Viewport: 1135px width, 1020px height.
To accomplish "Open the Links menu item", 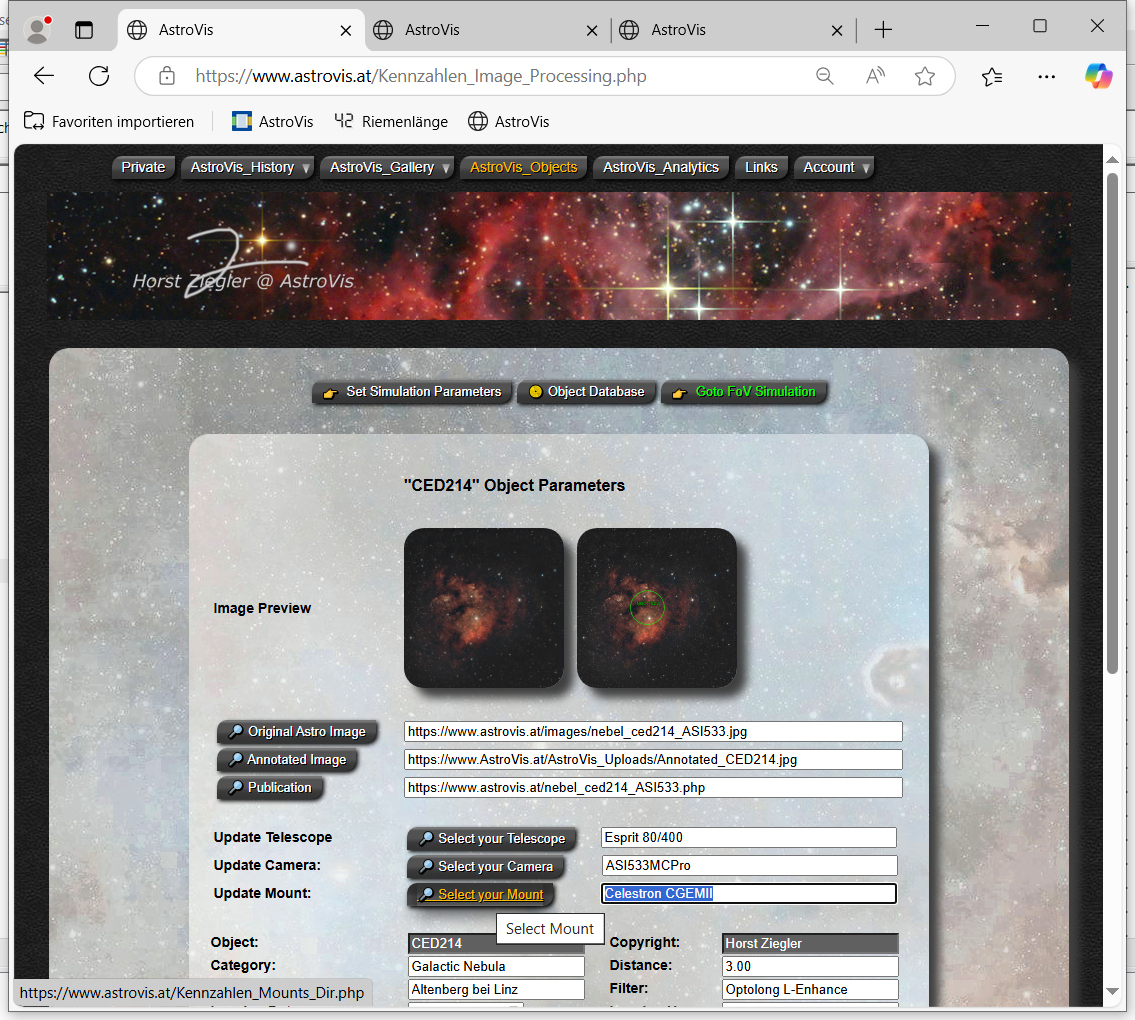I will coord(761,167).
